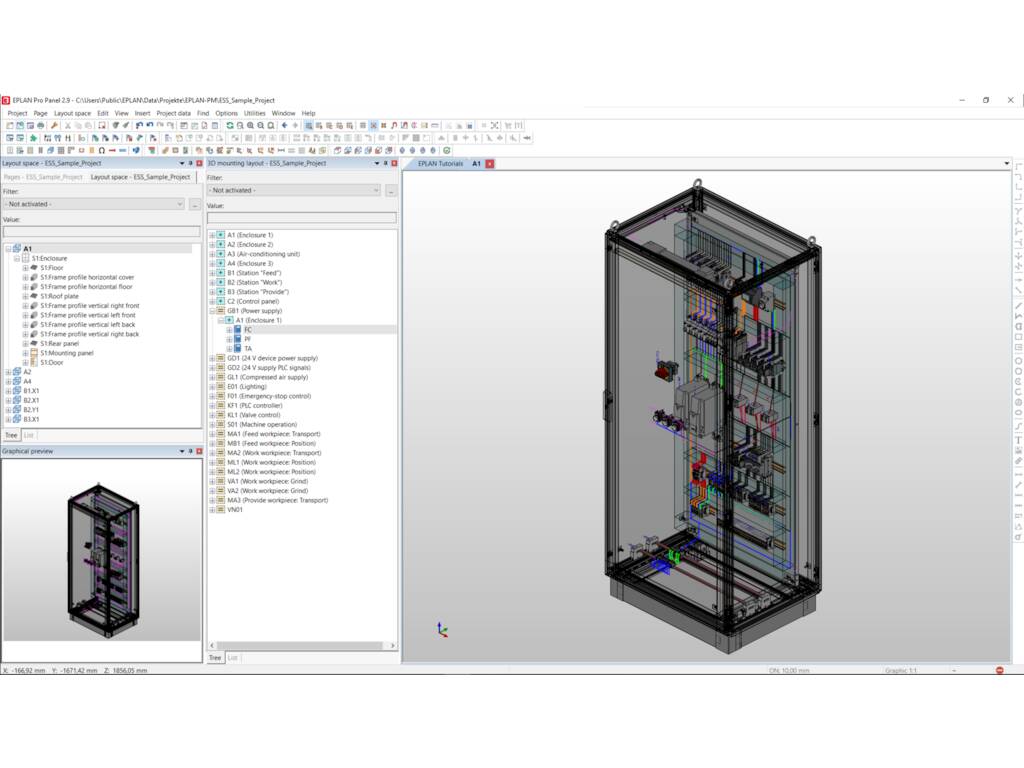Click scroll-right arrow in 3D mounting layout tree
The width and height of the screenshot is (1024, 768).
pos(392,645)
